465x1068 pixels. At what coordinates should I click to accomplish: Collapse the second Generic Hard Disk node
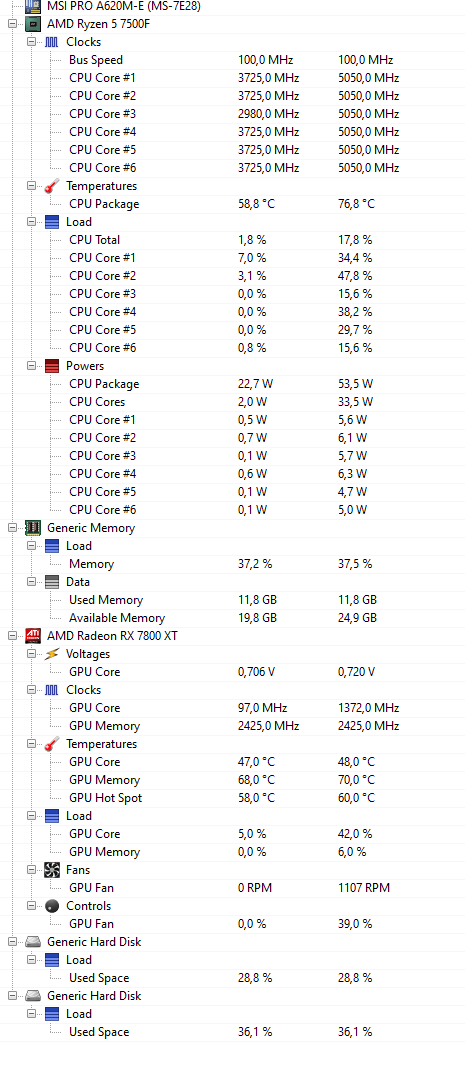pos(12,996)
